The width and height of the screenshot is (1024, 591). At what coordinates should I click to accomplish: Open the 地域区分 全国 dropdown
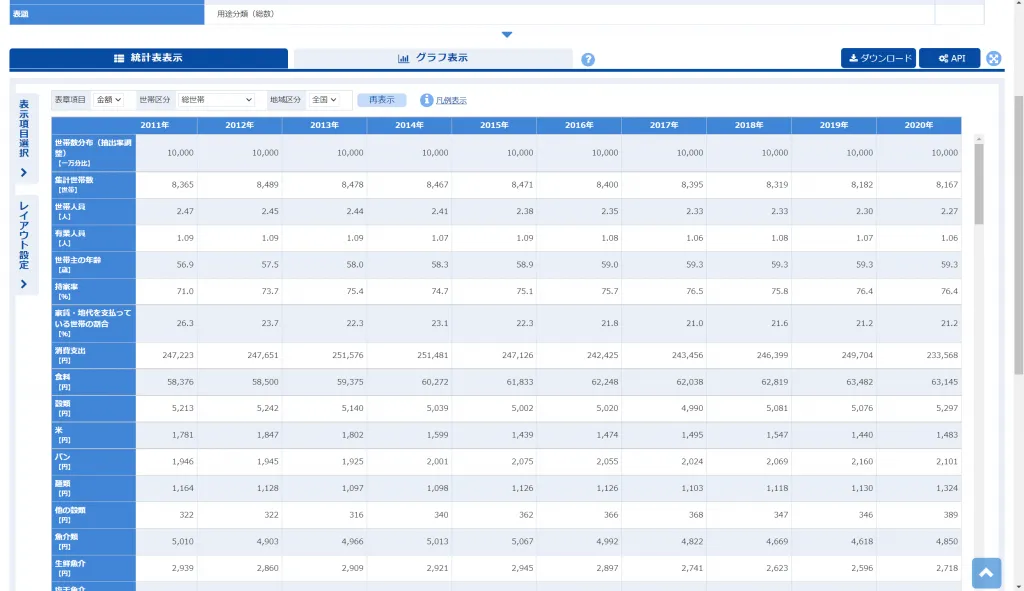(324, 100)
